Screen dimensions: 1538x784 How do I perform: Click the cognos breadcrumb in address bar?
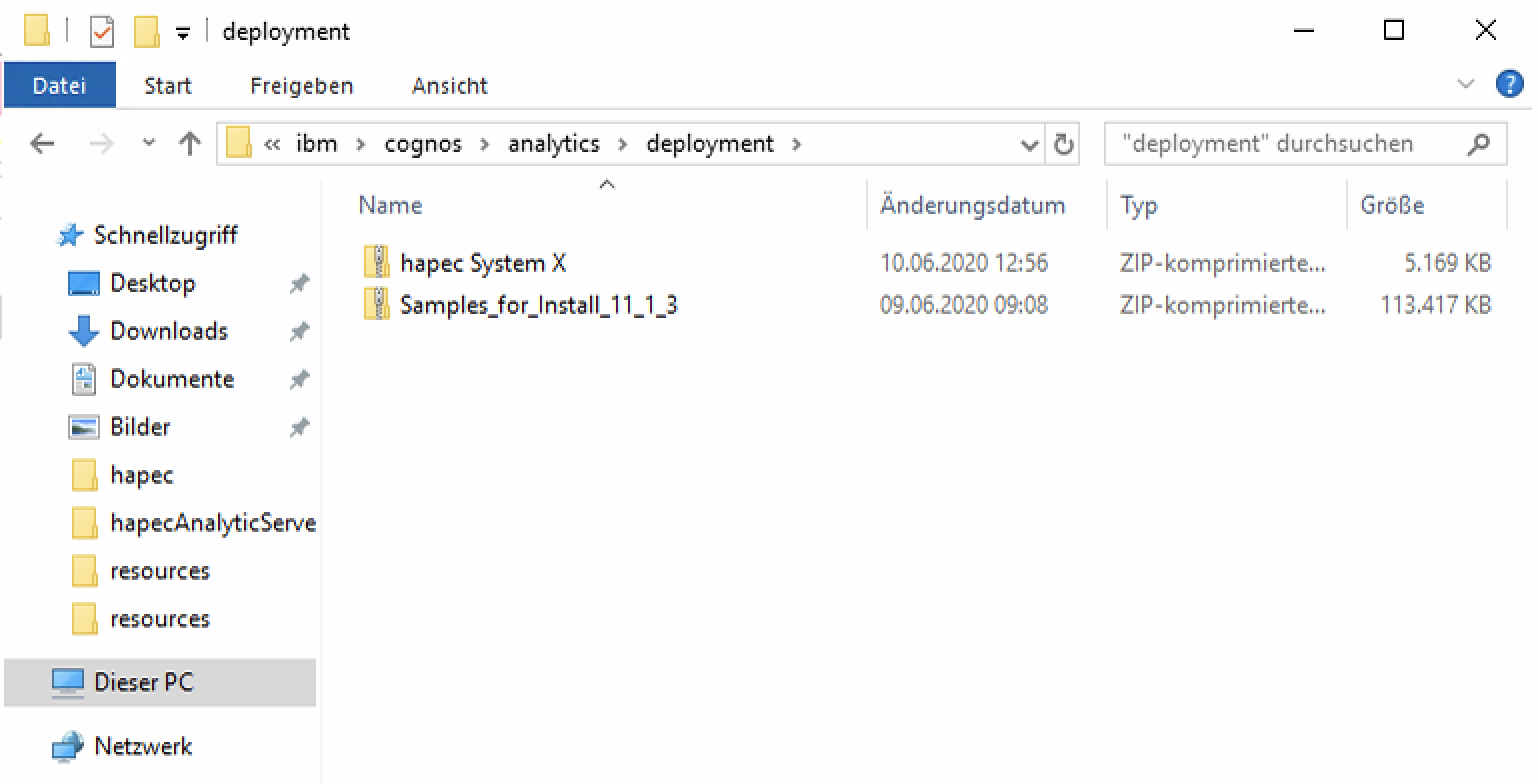[x=423, y=144]
